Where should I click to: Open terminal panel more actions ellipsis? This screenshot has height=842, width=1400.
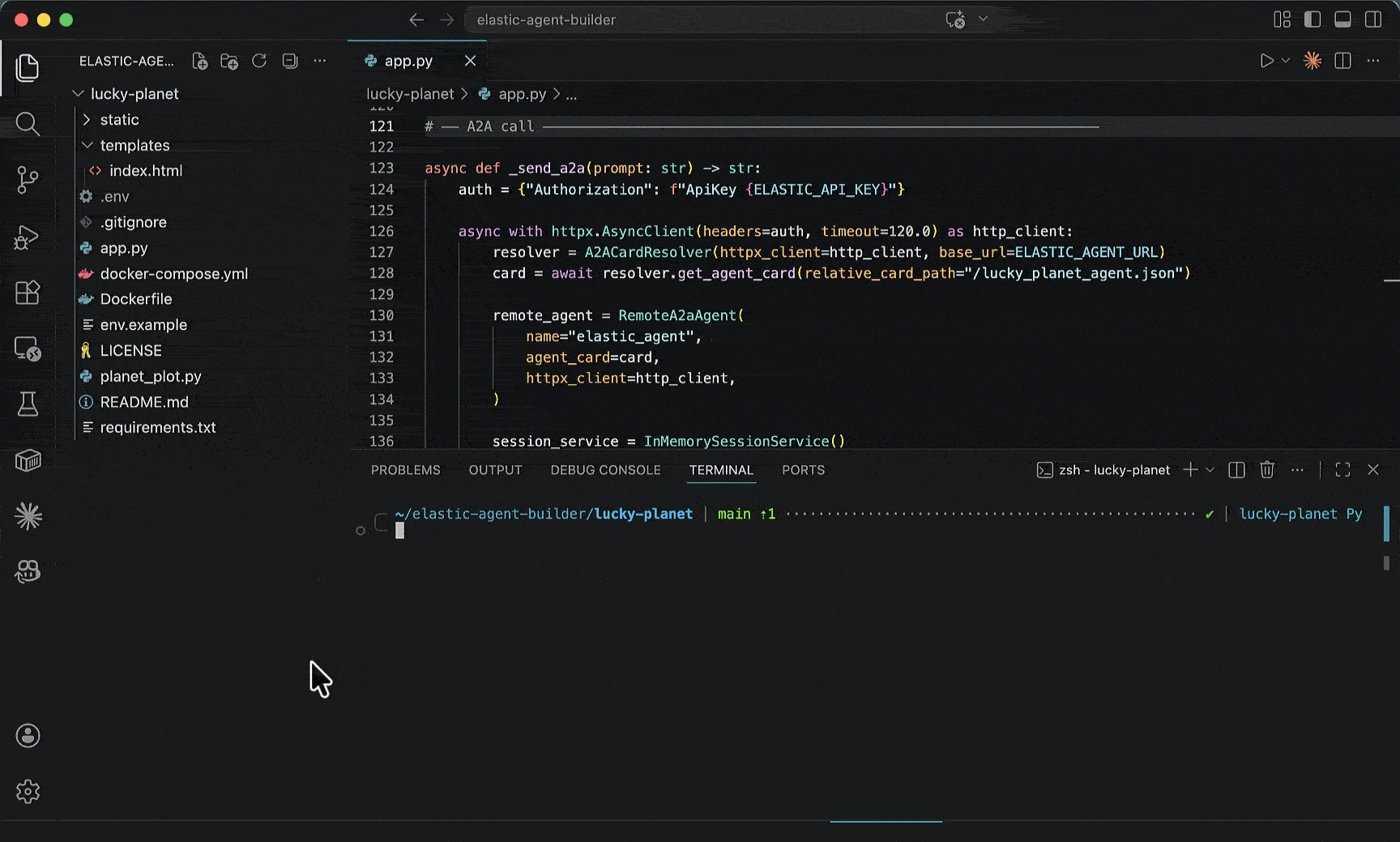tap(1297, 470)
